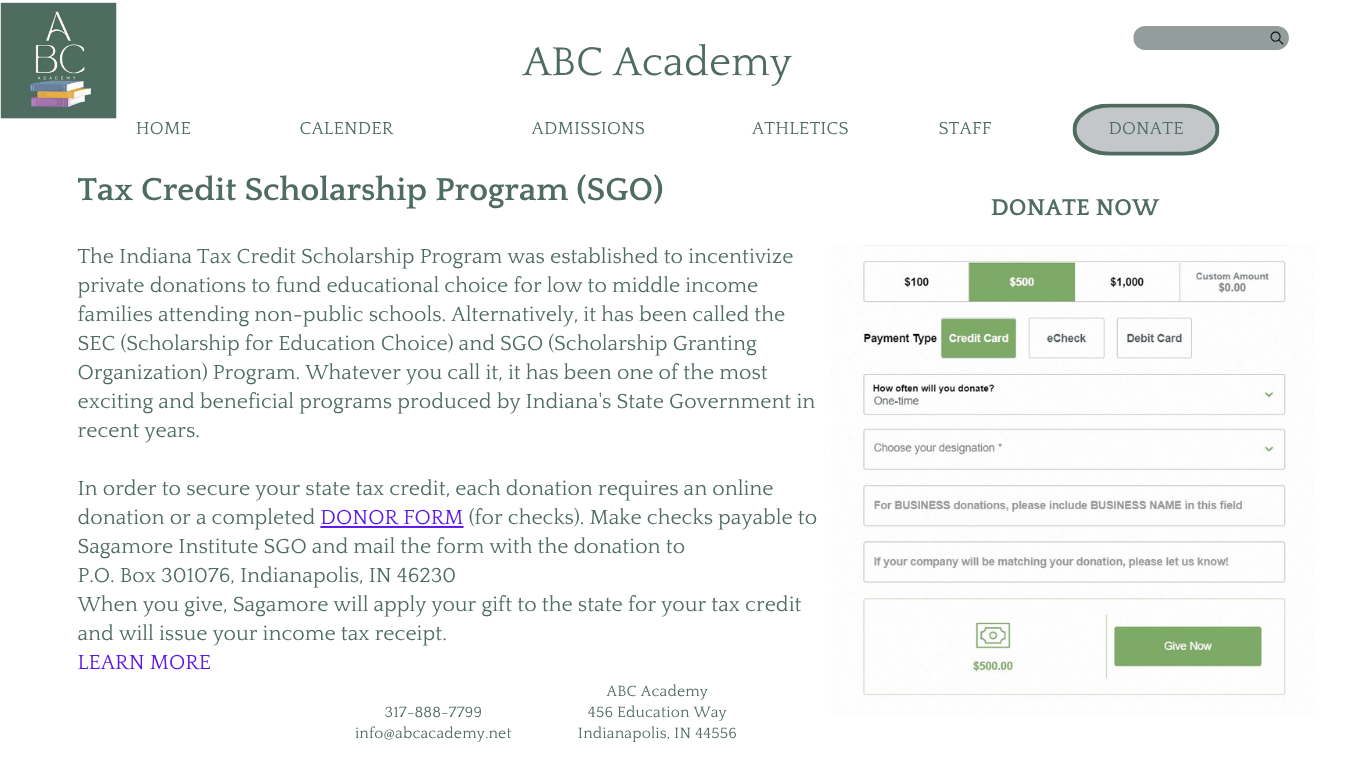The width and height of the screenshot is (1366, 775).
Task: Click the business name input field
Action: [x=1074, y=505]
